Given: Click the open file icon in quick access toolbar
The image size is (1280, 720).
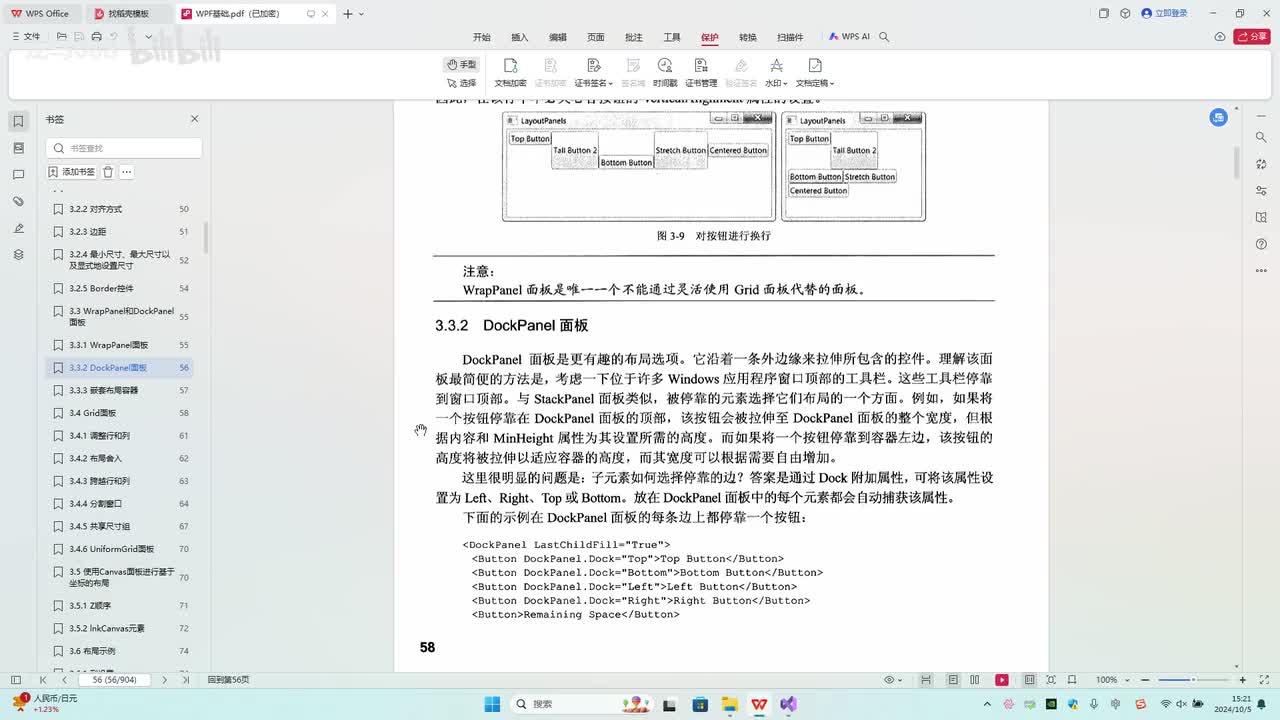Looking at the screenshot, I should click(62, 37).
